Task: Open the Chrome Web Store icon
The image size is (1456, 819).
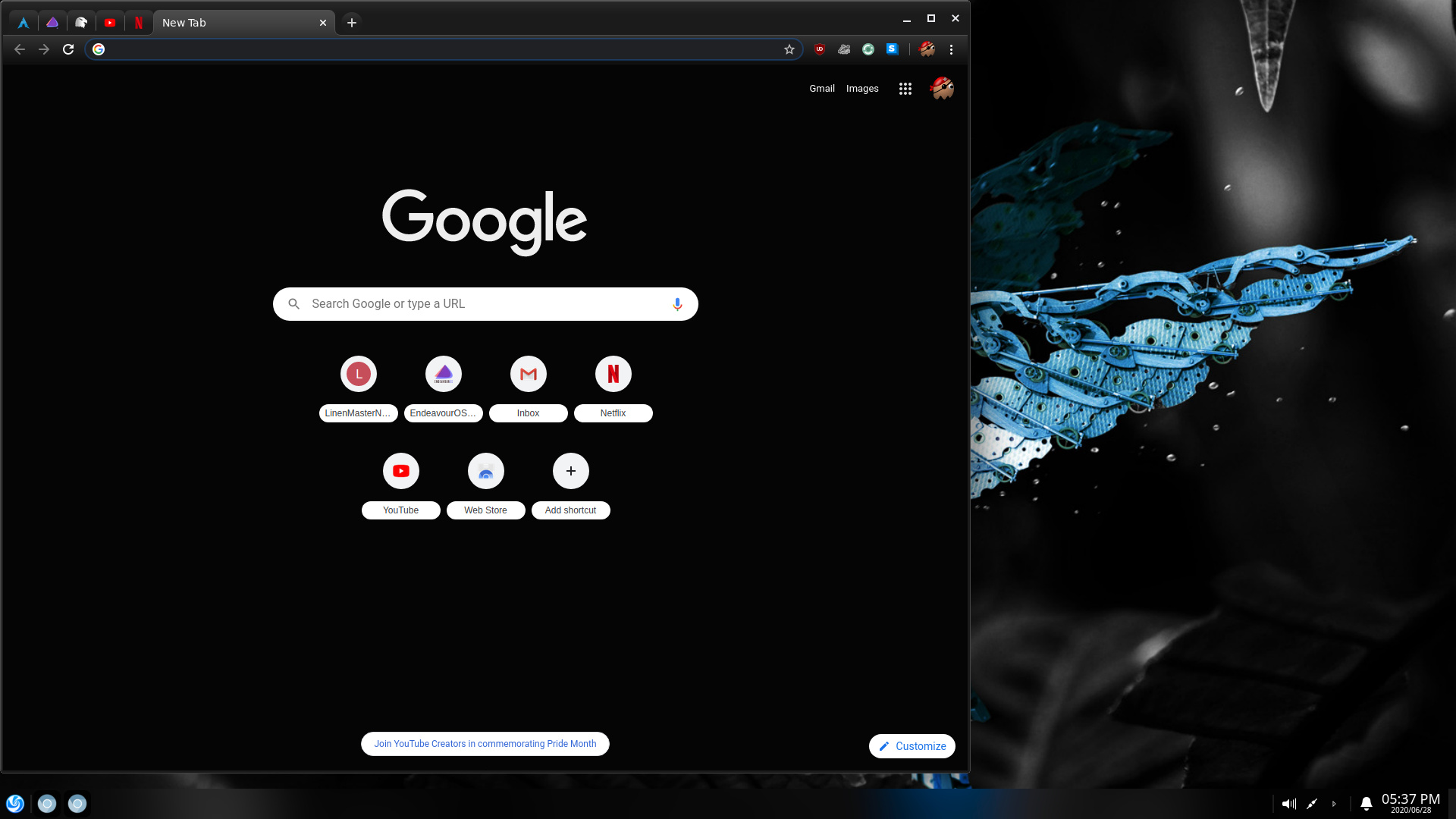Action: [485, 470]
